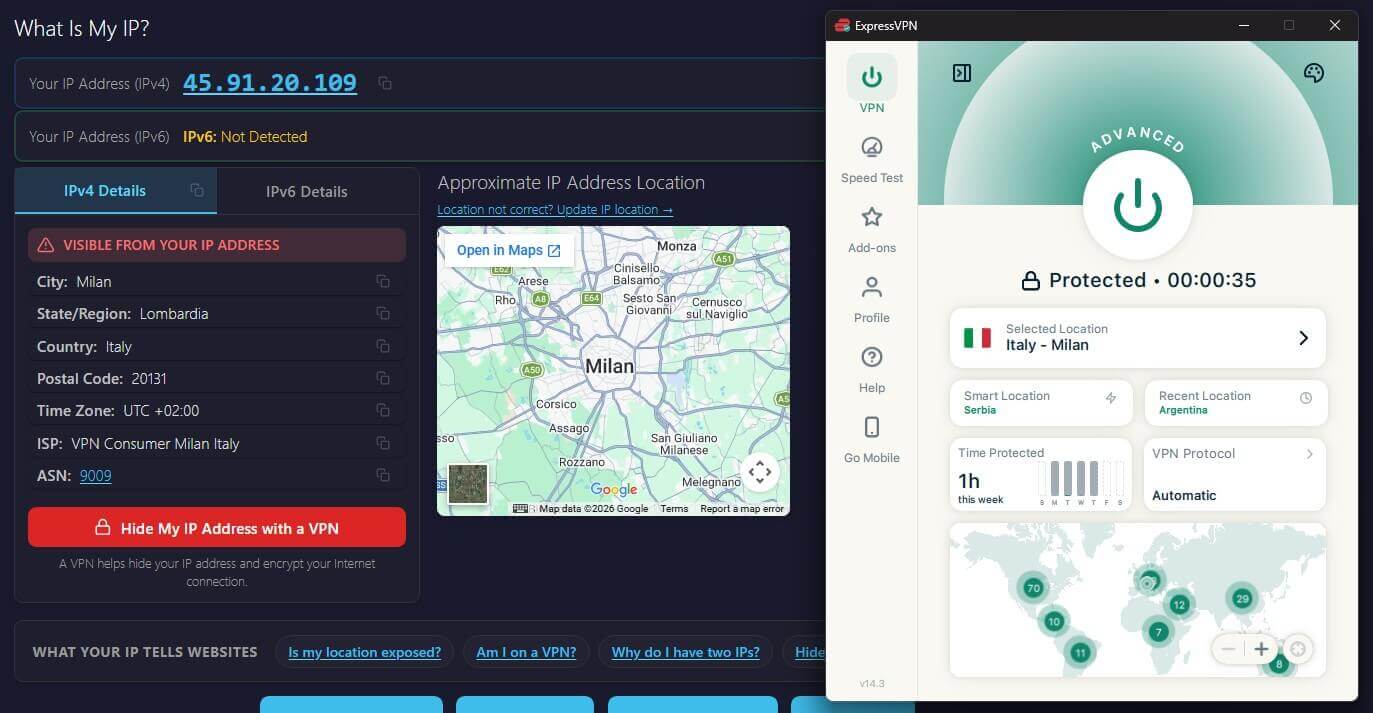
Task: Click Report a map error
Action: (742, 509)
